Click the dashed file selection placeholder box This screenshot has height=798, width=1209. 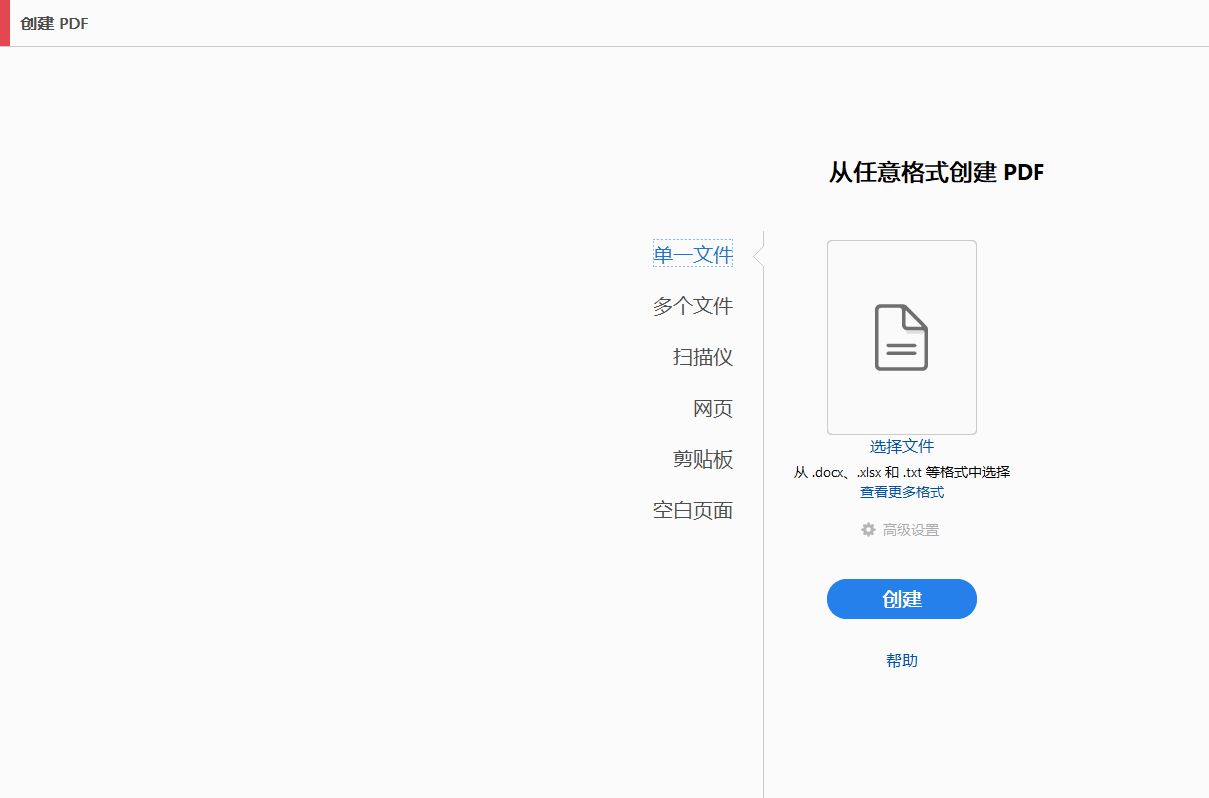coord(901,336)
